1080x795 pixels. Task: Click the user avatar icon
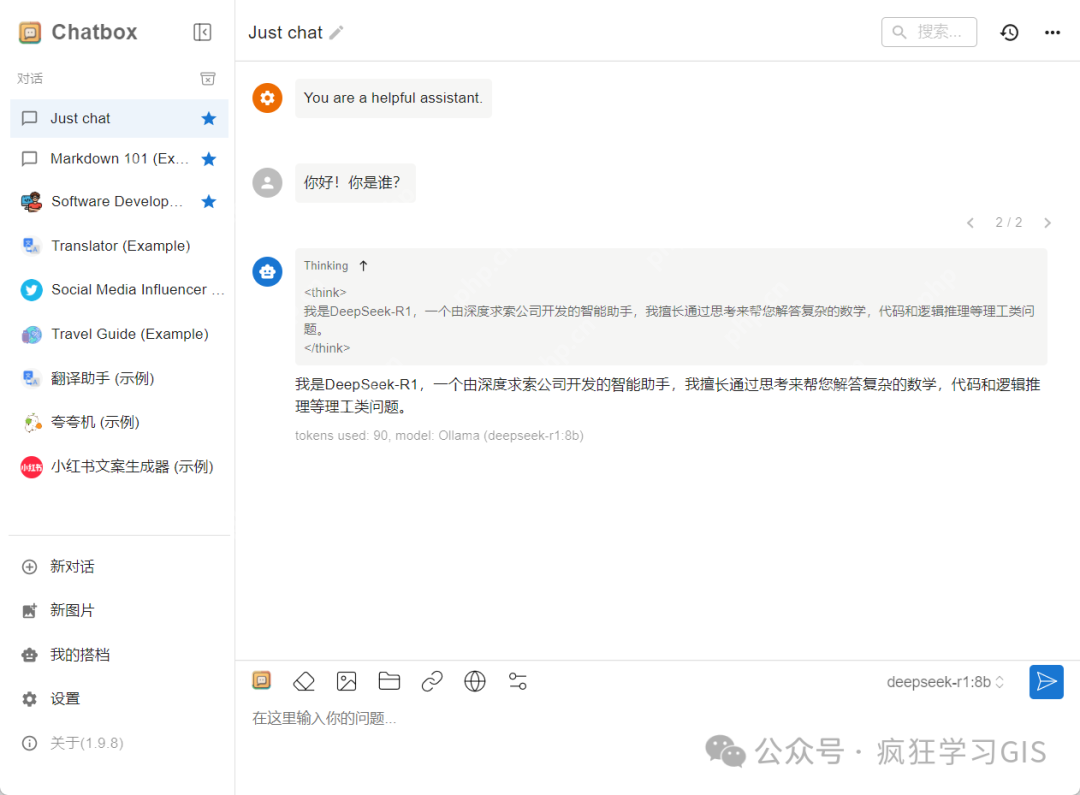pyautogui.click(x=267, y=183)
